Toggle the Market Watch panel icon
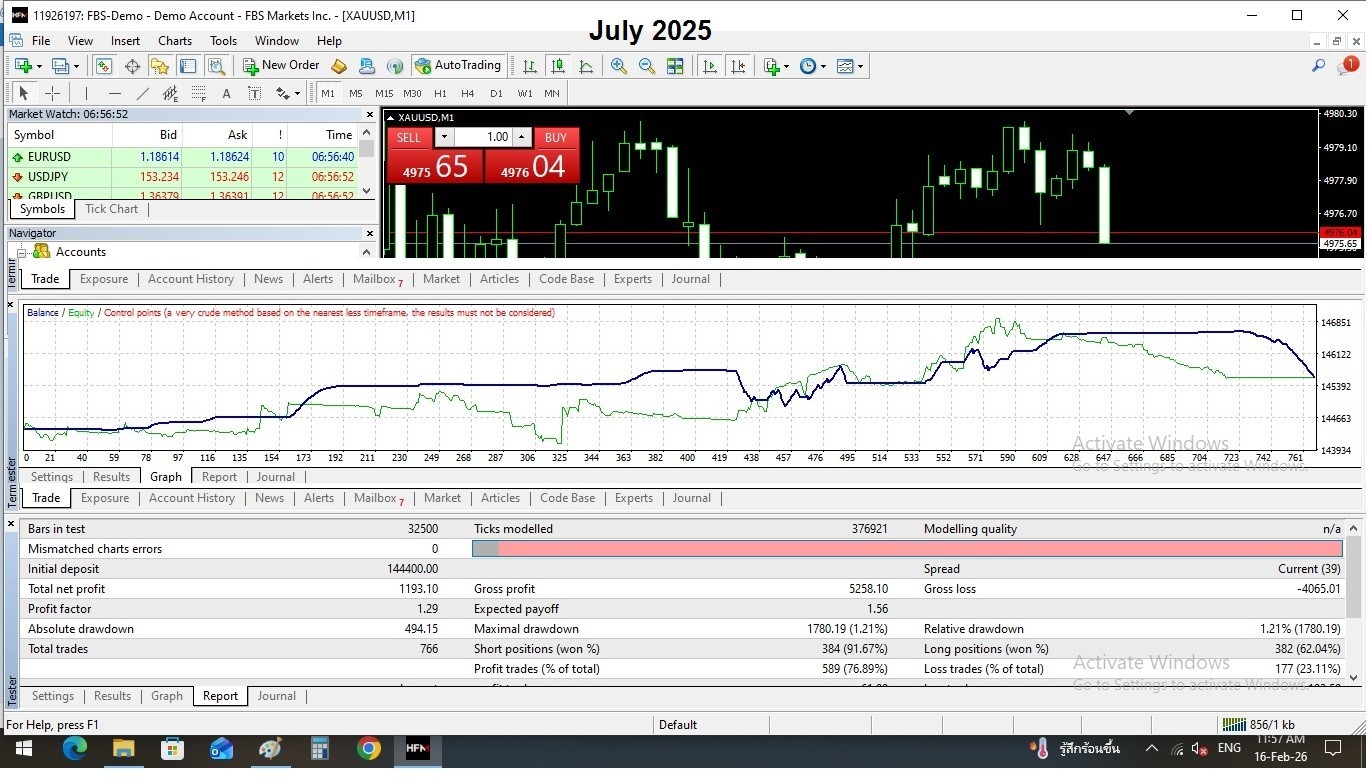Image resolution: width=1370 pixels, height=778 pixels. pyautogui.click(x=103, y=66)
